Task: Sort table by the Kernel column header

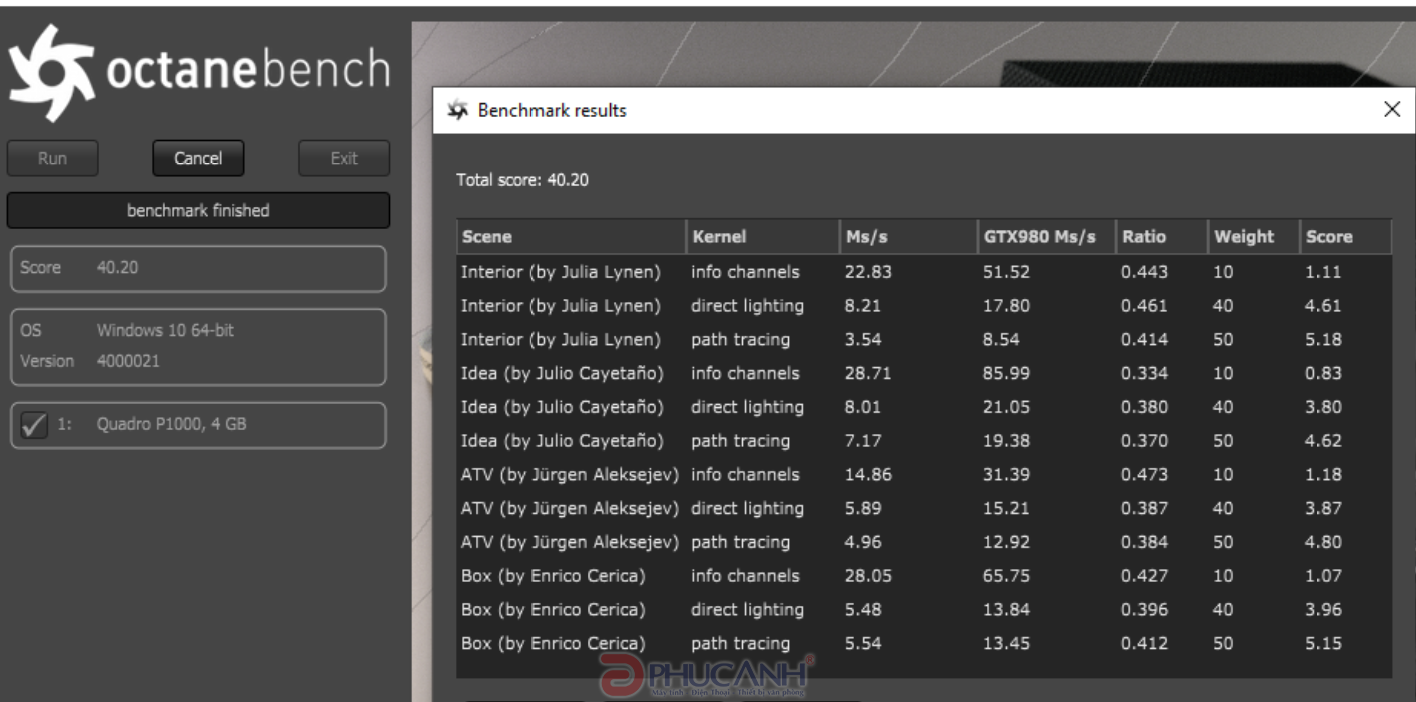Action: click(x=763, y=237)
